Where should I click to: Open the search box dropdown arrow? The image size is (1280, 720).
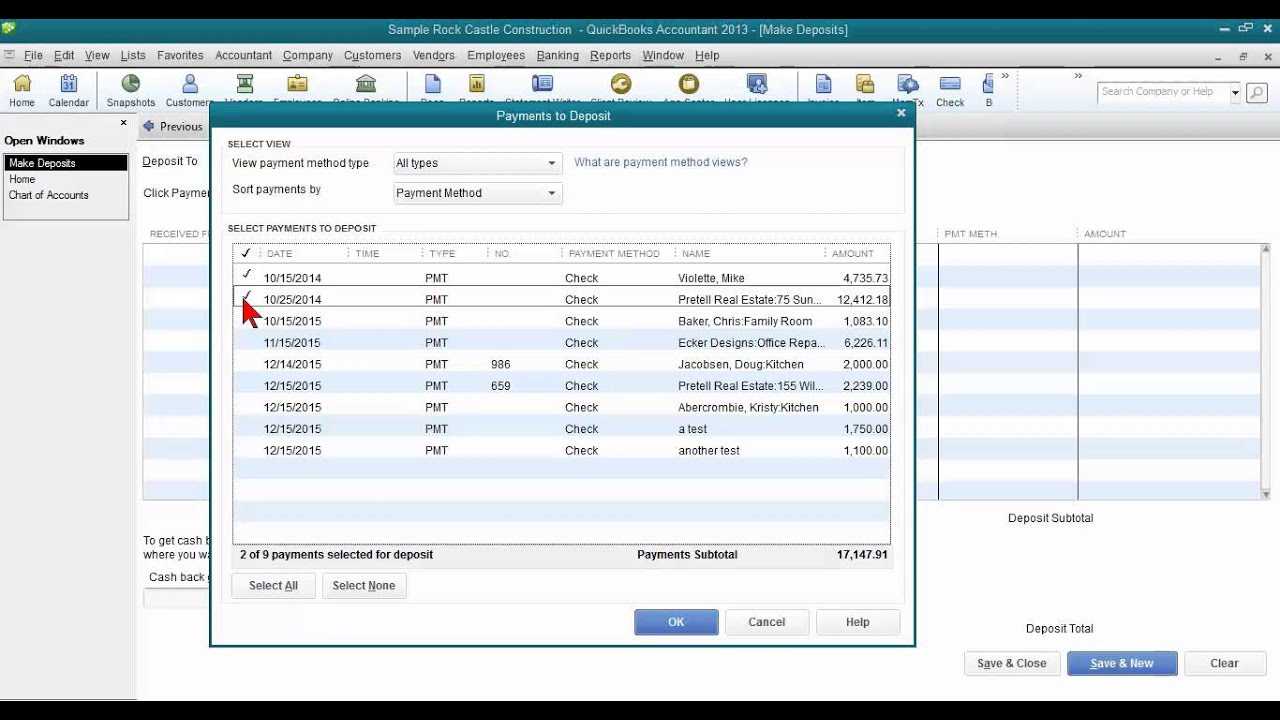tap(1236, 92)
